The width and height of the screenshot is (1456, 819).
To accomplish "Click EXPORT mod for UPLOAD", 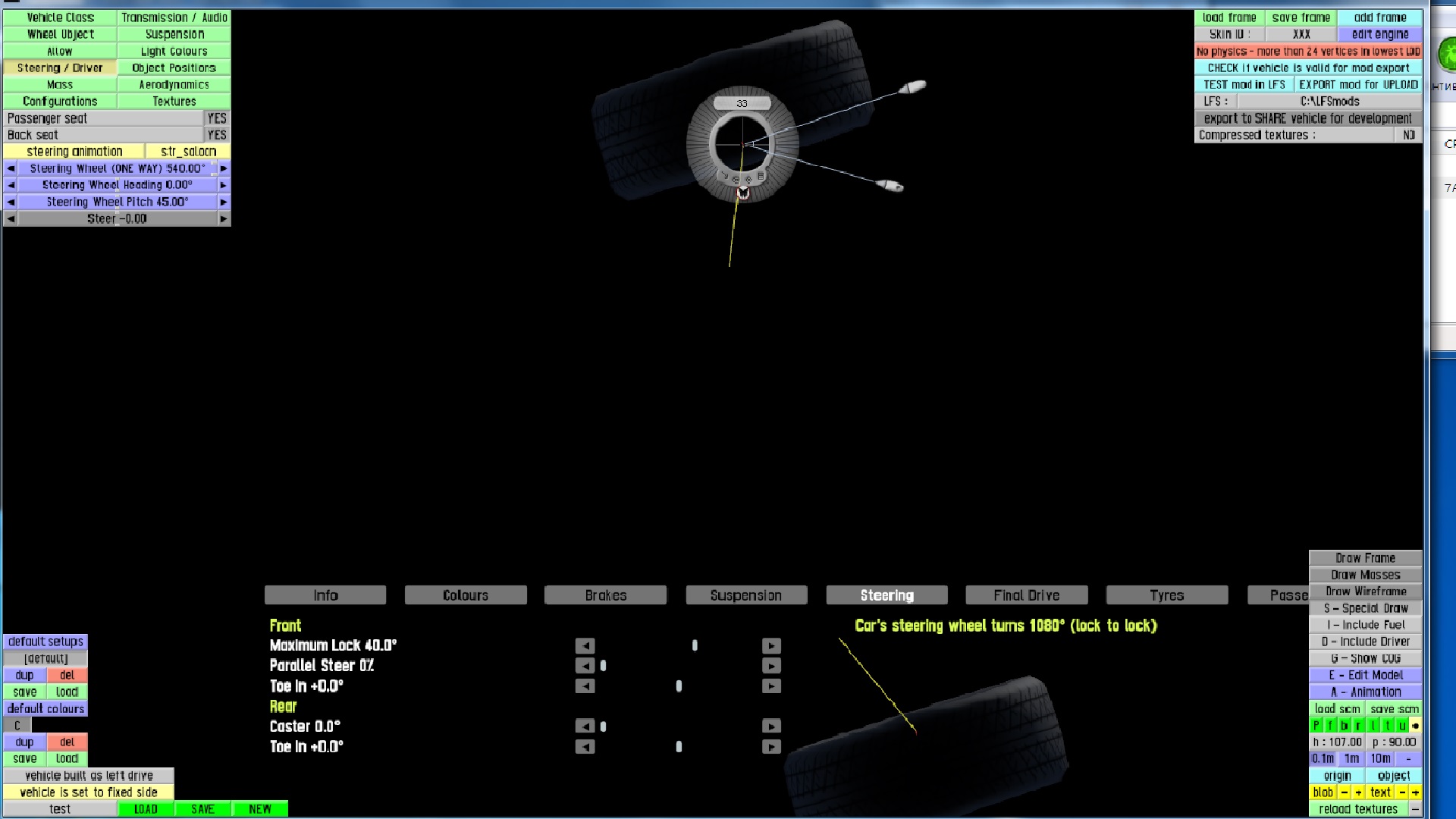I will point(1357,85).
